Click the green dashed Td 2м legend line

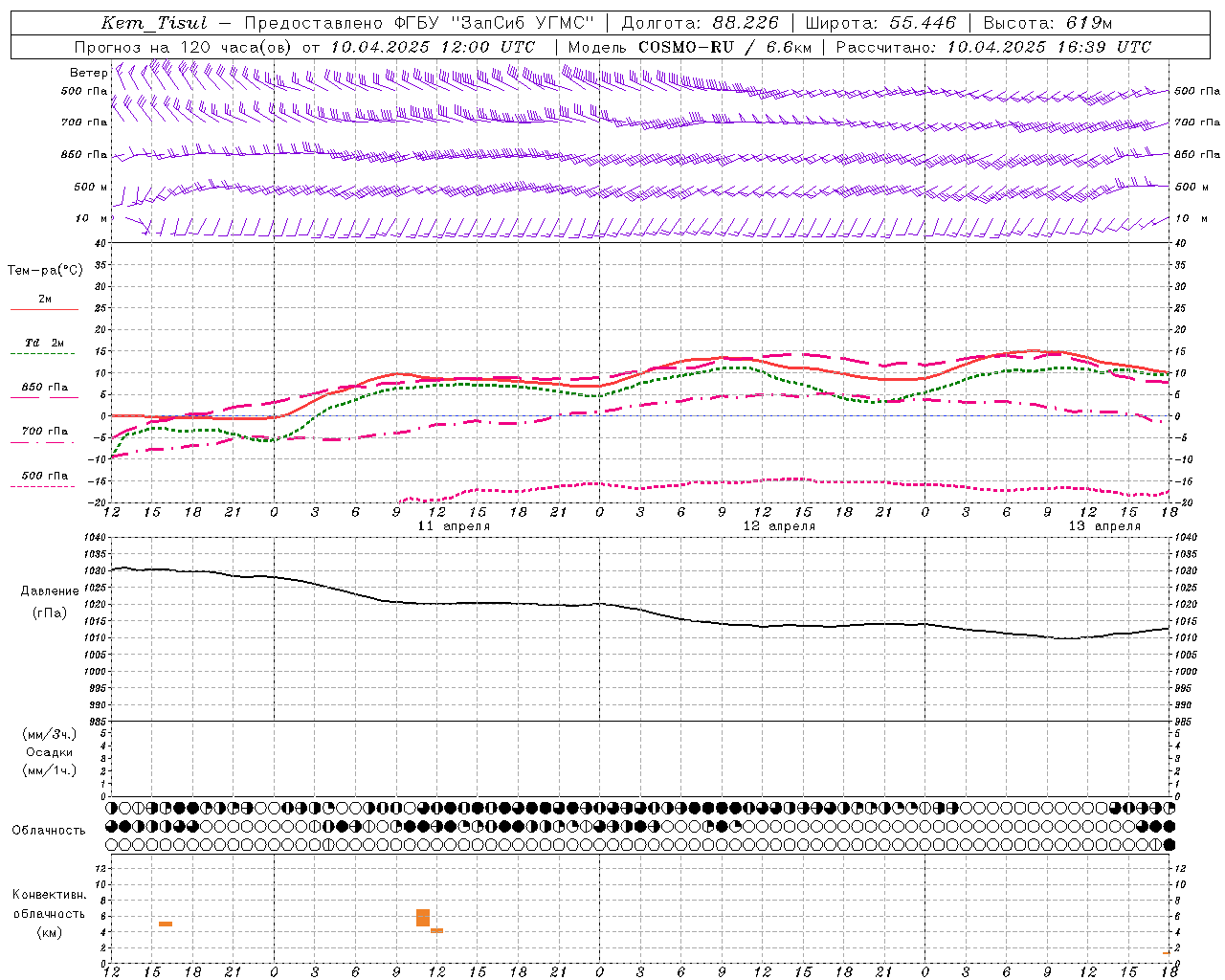click(x=42, y=354)
